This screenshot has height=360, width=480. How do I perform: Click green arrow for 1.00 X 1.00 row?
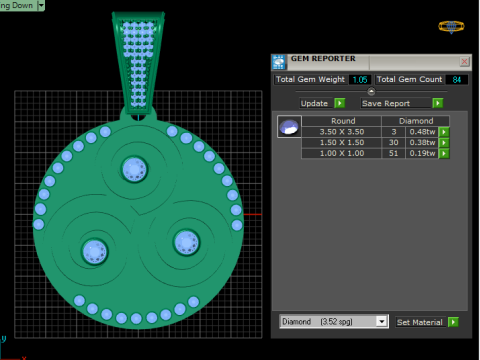pos(444,153)
